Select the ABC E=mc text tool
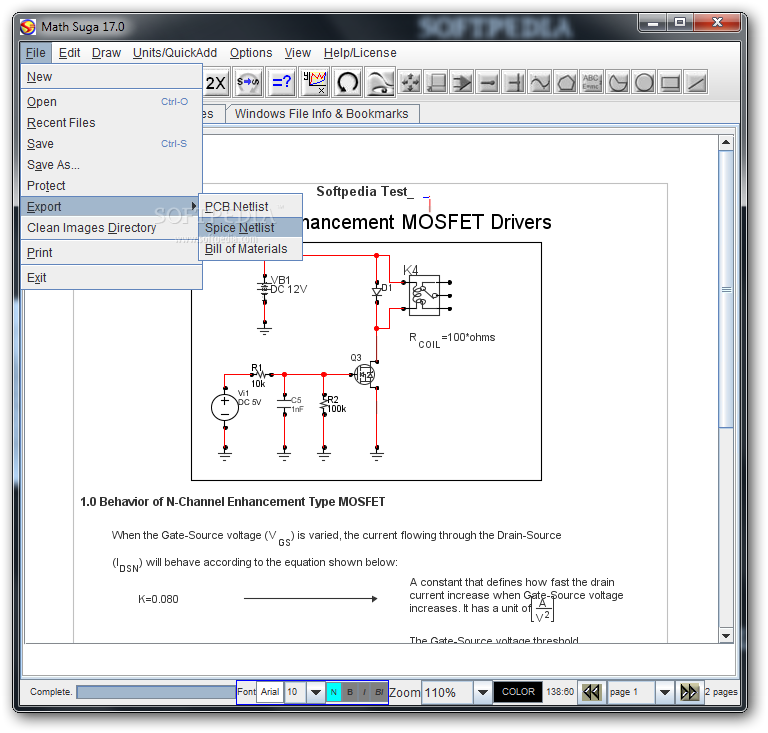768x733 pixels. [x=592, y=82]
